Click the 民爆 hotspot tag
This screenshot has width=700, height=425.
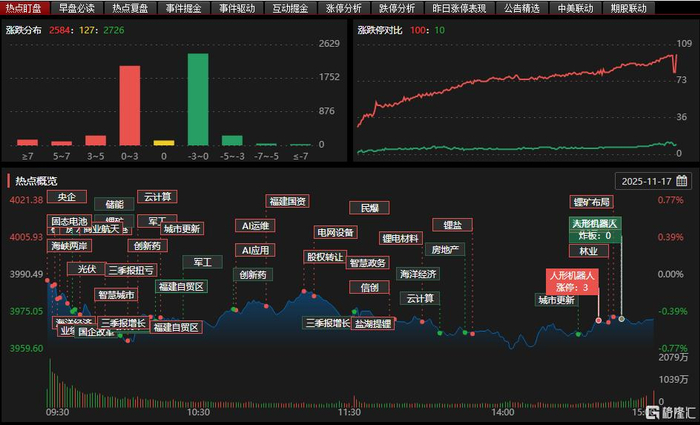pyautogui.click(x=369, y=208)
